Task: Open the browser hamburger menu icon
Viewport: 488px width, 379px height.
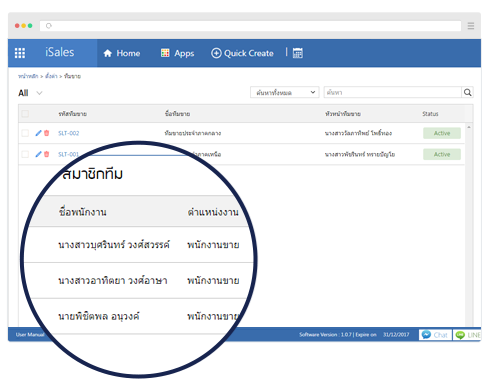Action: click(471, 26)
